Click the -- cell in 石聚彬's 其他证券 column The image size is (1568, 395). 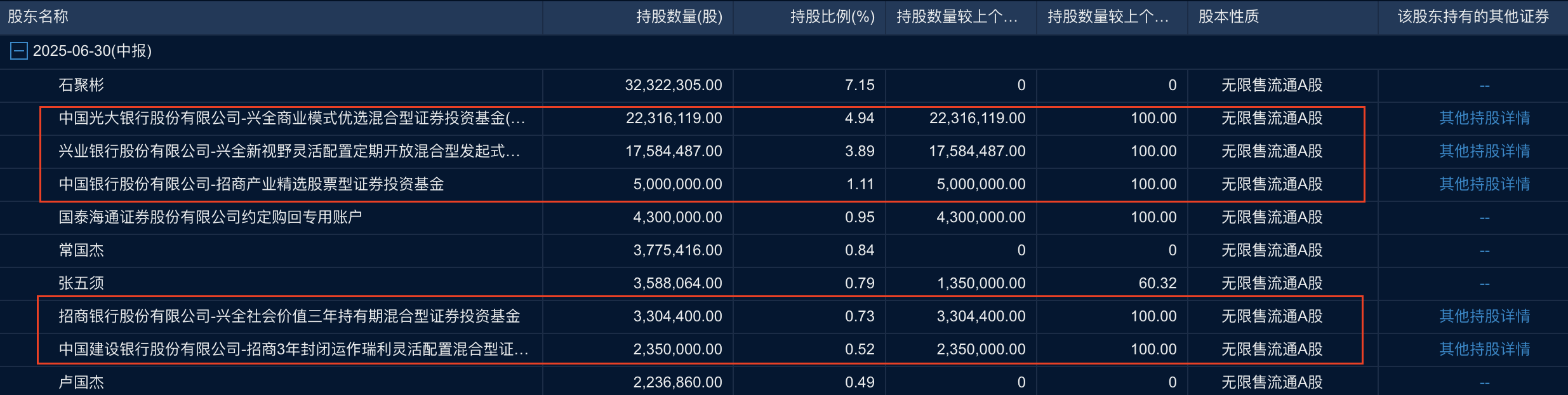tap(1484, 85)
